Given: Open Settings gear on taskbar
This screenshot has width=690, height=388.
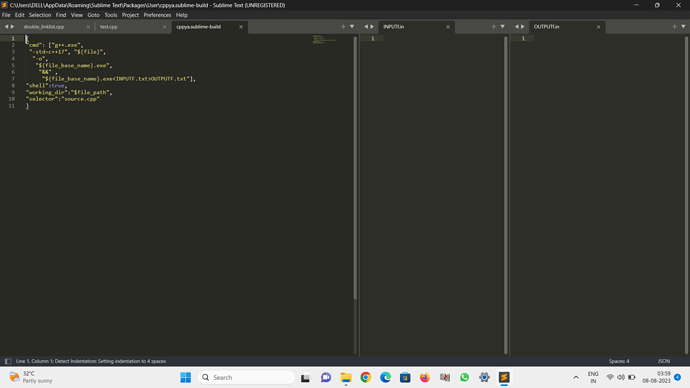Looking at the screenshot, I should point(484,377).
